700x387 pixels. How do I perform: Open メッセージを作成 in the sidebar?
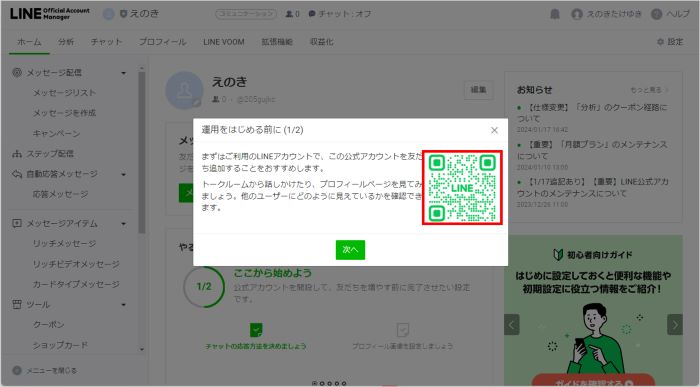pyautogui.click(x=64, y=113)
